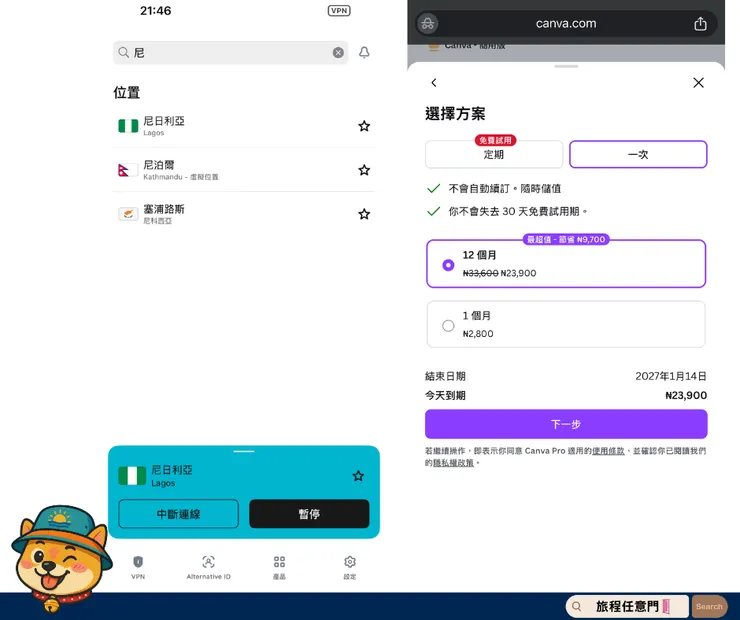Screen dimensions: 740x620
Task: Open the 產品 tab in the bottom bar
Action: pyautogui.click(x=279, y=567)
